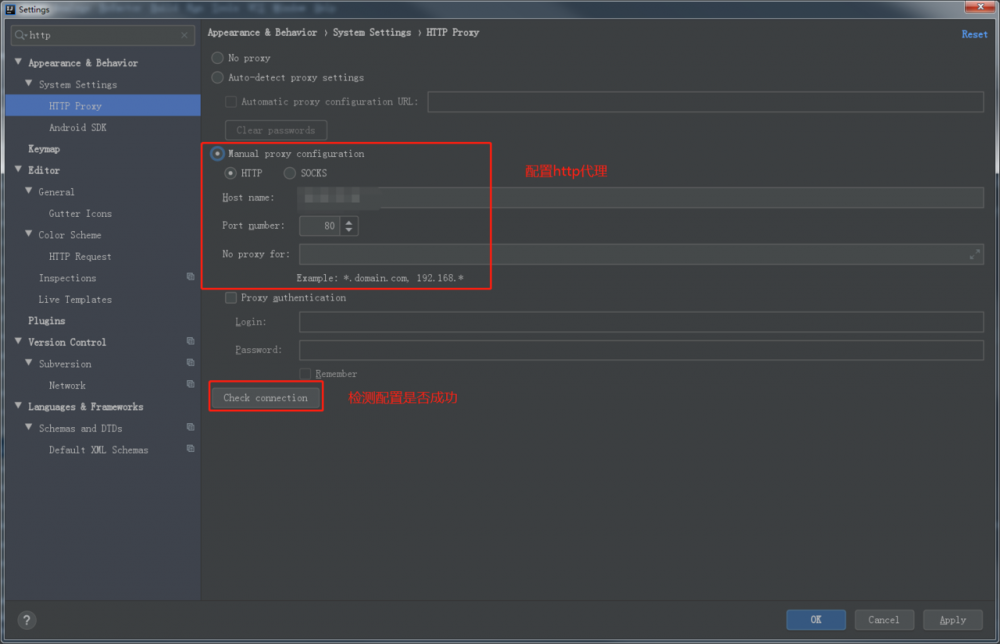The height and width of the screenshot is (644, 1000).
Task: Click the "Appearance & Behavior" breadcrumb text
Action: coord(262,33)
